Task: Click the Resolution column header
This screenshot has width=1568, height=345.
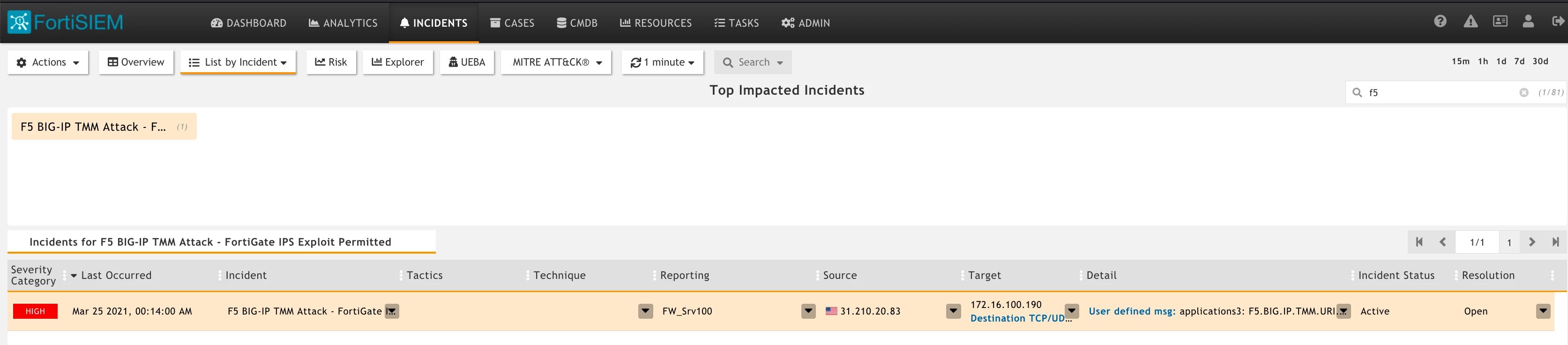Action: click(1488, 276)
